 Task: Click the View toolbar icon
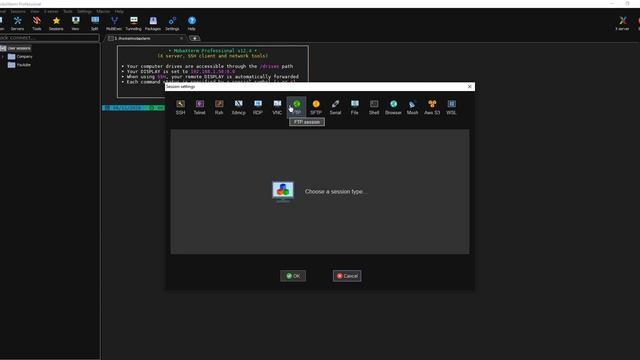76,23
